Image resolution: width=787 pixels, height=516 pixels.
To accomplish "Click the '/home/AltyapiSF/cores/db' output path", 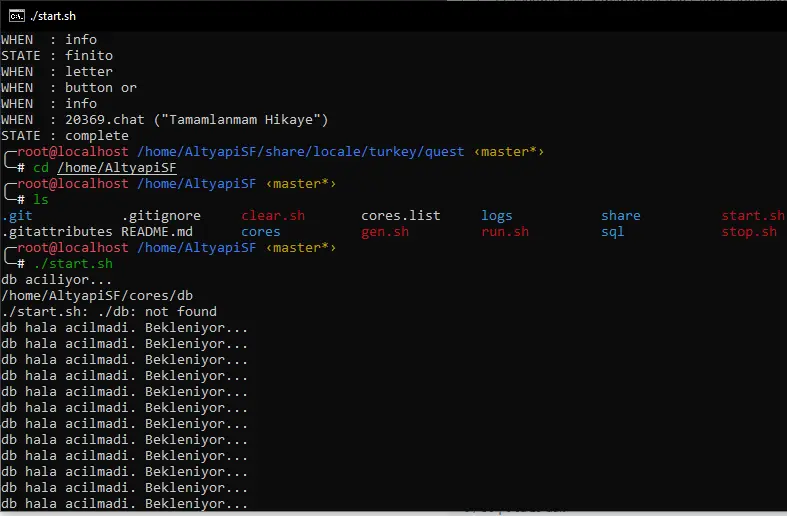I will point(97,296).
